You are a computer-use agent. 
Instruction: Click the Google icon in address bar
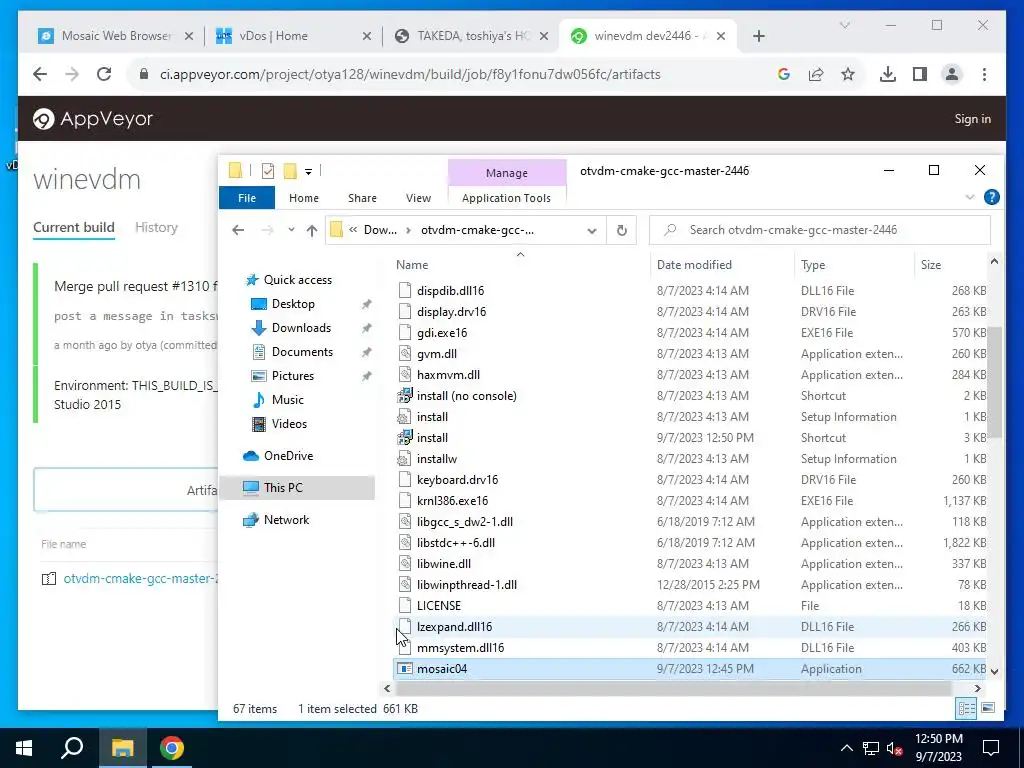784,74
